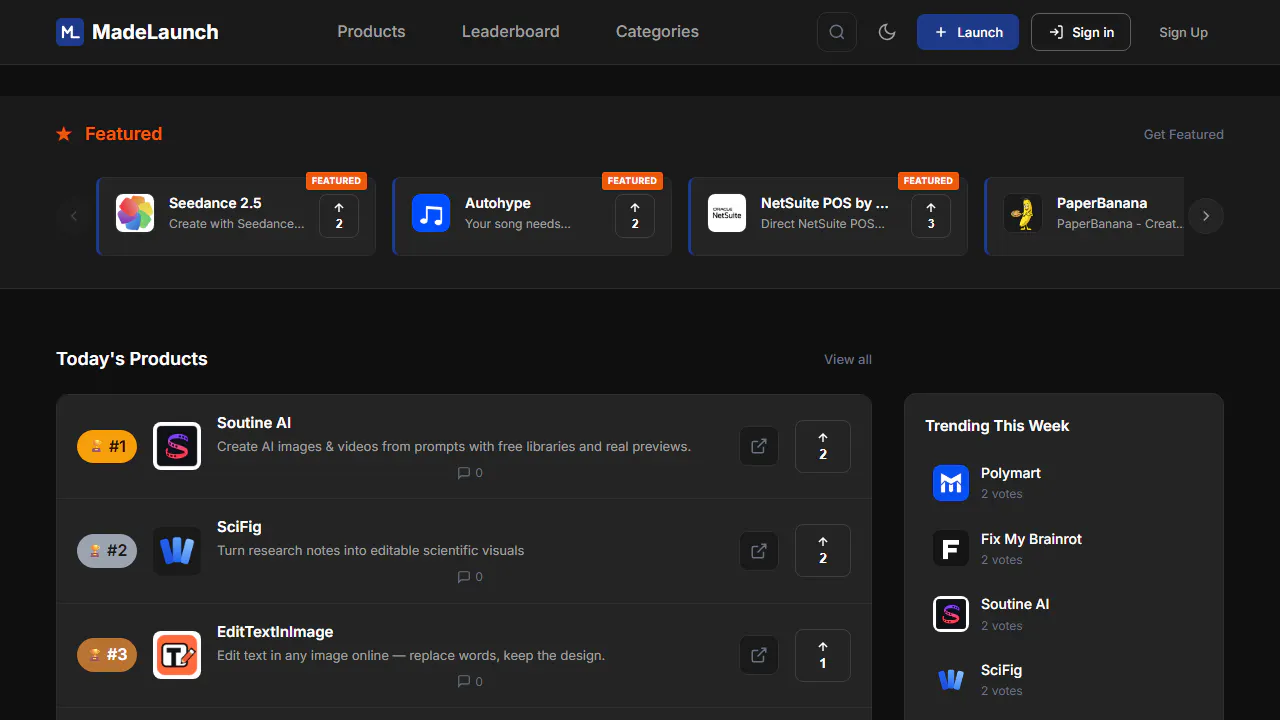Click Fix My Brainrot trending icon
Image resolution: width=1280 pixels, height=720 pixels.
pos(951,548)
